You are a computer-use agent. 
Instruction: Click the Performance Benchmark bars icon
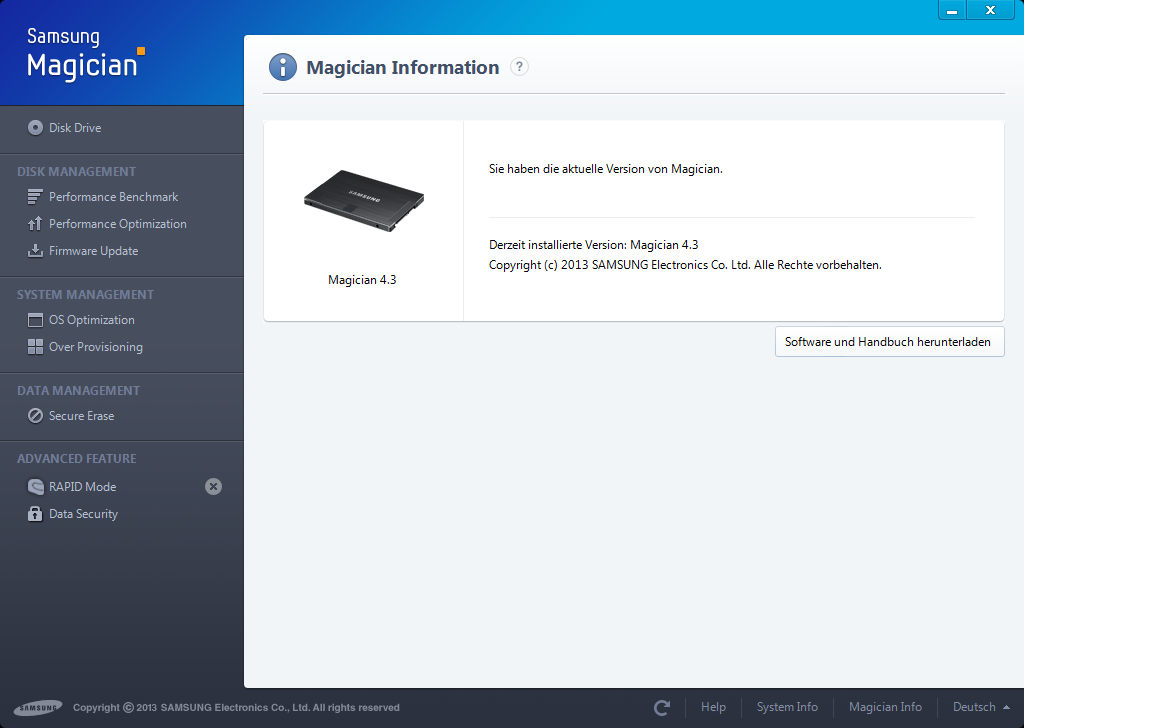35,197
